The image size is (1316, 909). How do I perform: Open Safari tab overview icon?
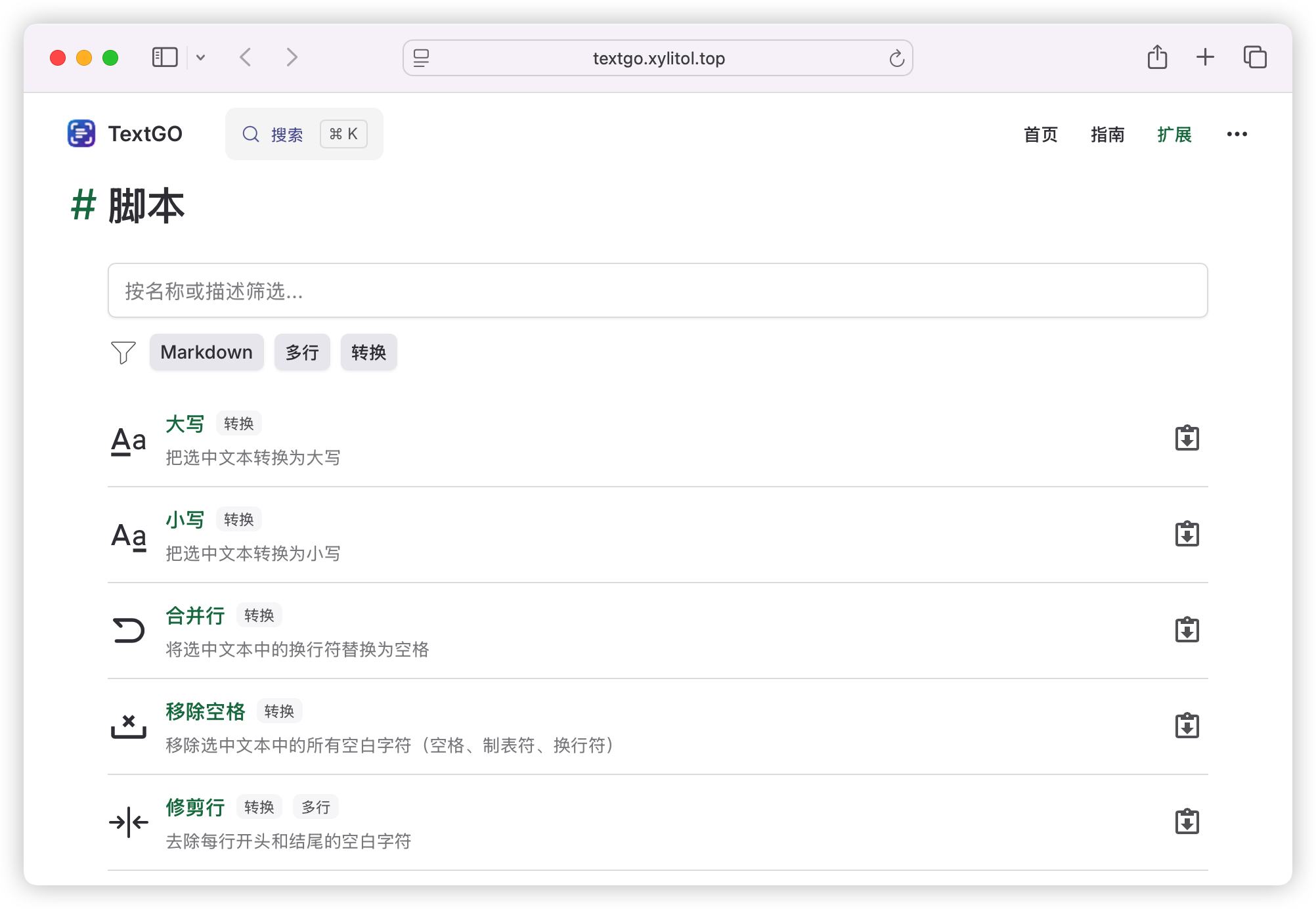pos(1254,58)
